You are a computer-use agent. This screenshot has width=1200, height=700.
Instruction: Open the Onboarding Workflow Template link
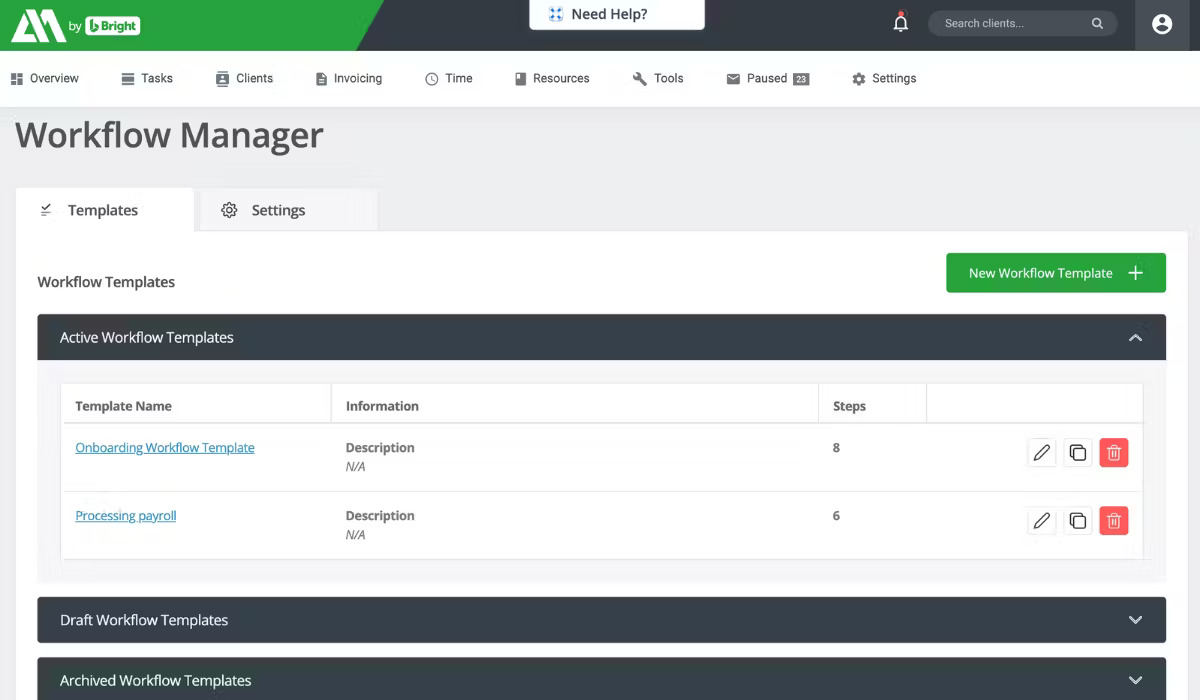click(165, 447)
